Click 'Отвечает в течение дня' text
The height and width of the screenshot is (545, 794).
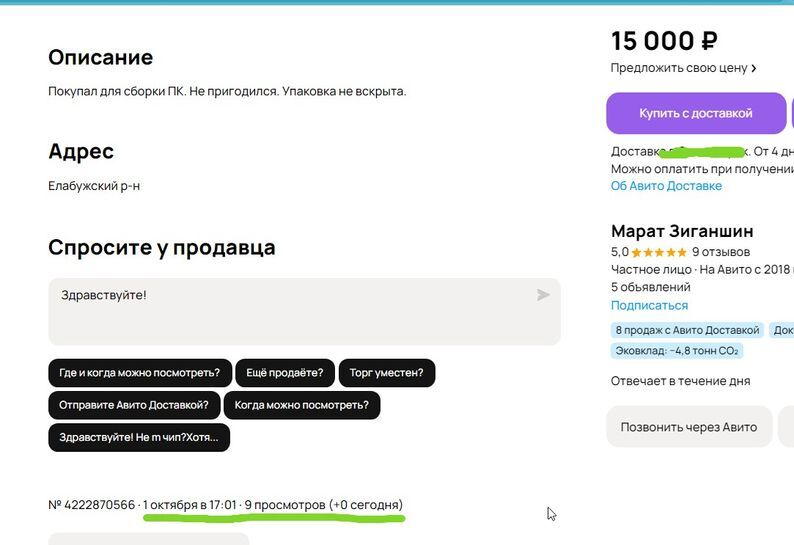[680, 381]
